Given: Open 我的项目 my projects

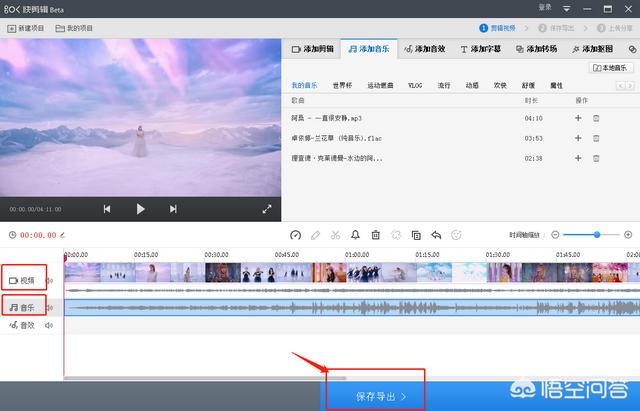Looking at the screenshot, I should [x=74, y=28].
